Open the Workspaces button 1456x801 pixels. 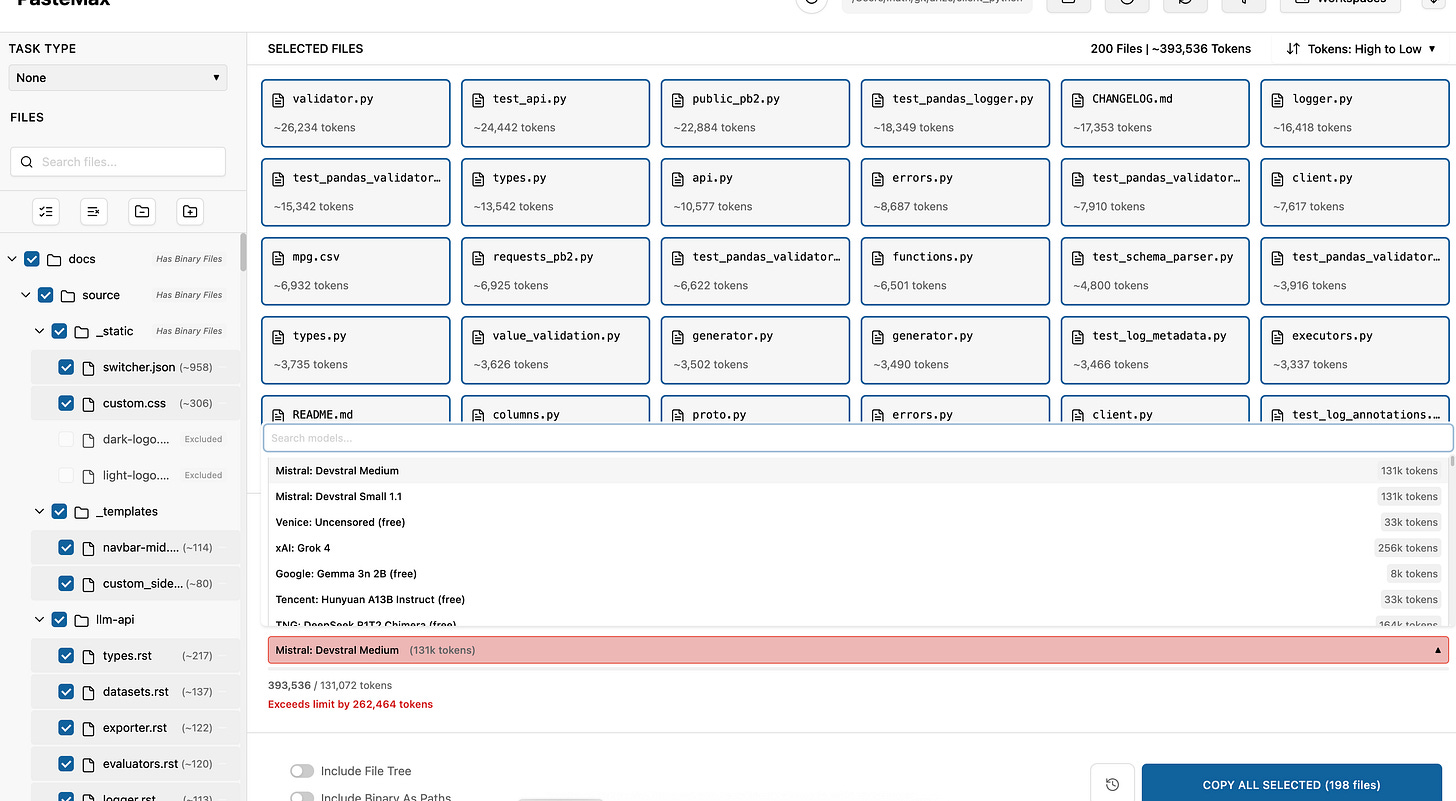tap(1339, 2)
